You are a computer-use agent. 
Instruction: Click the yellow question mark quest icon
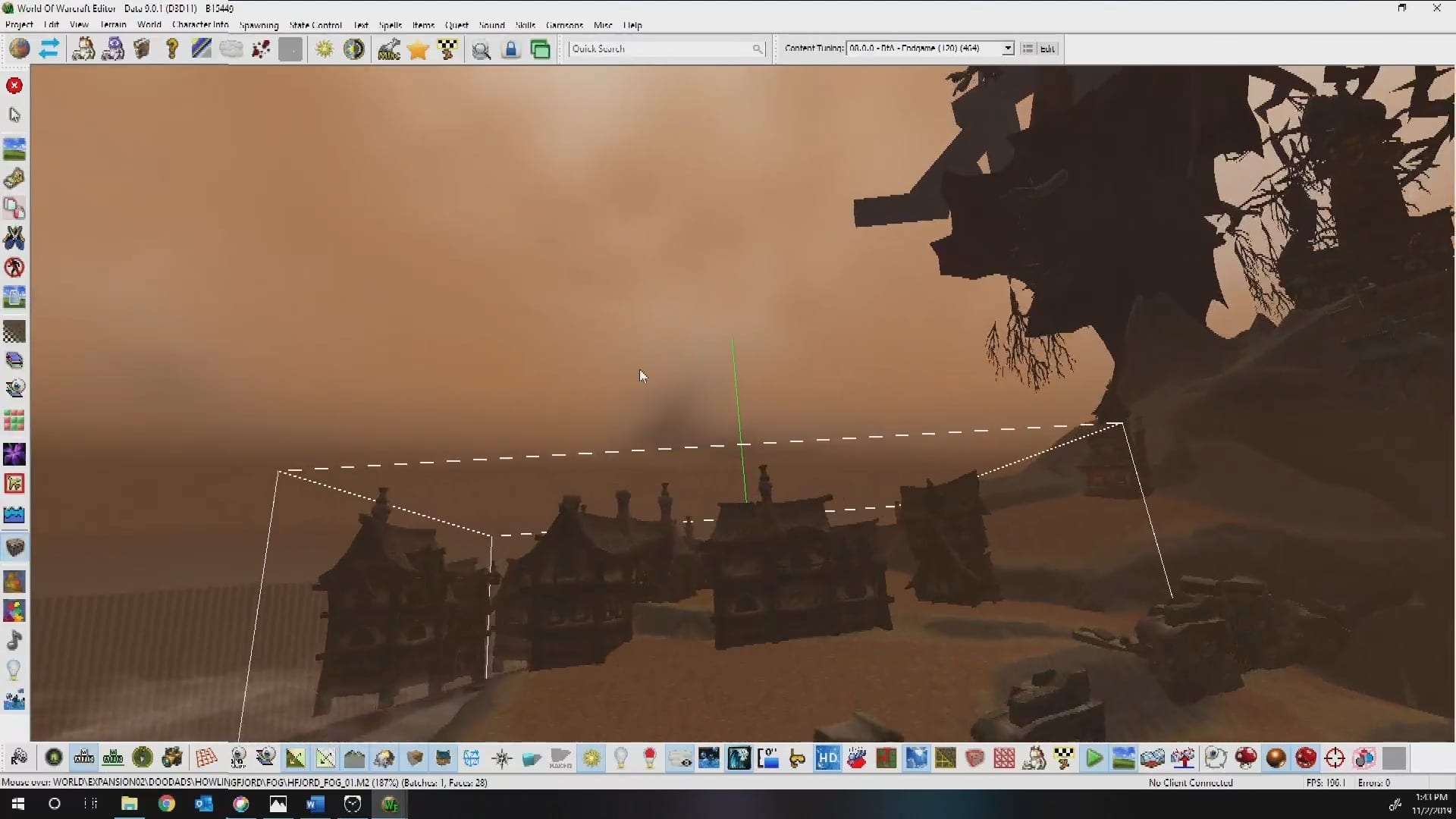(x=172, y=50)
